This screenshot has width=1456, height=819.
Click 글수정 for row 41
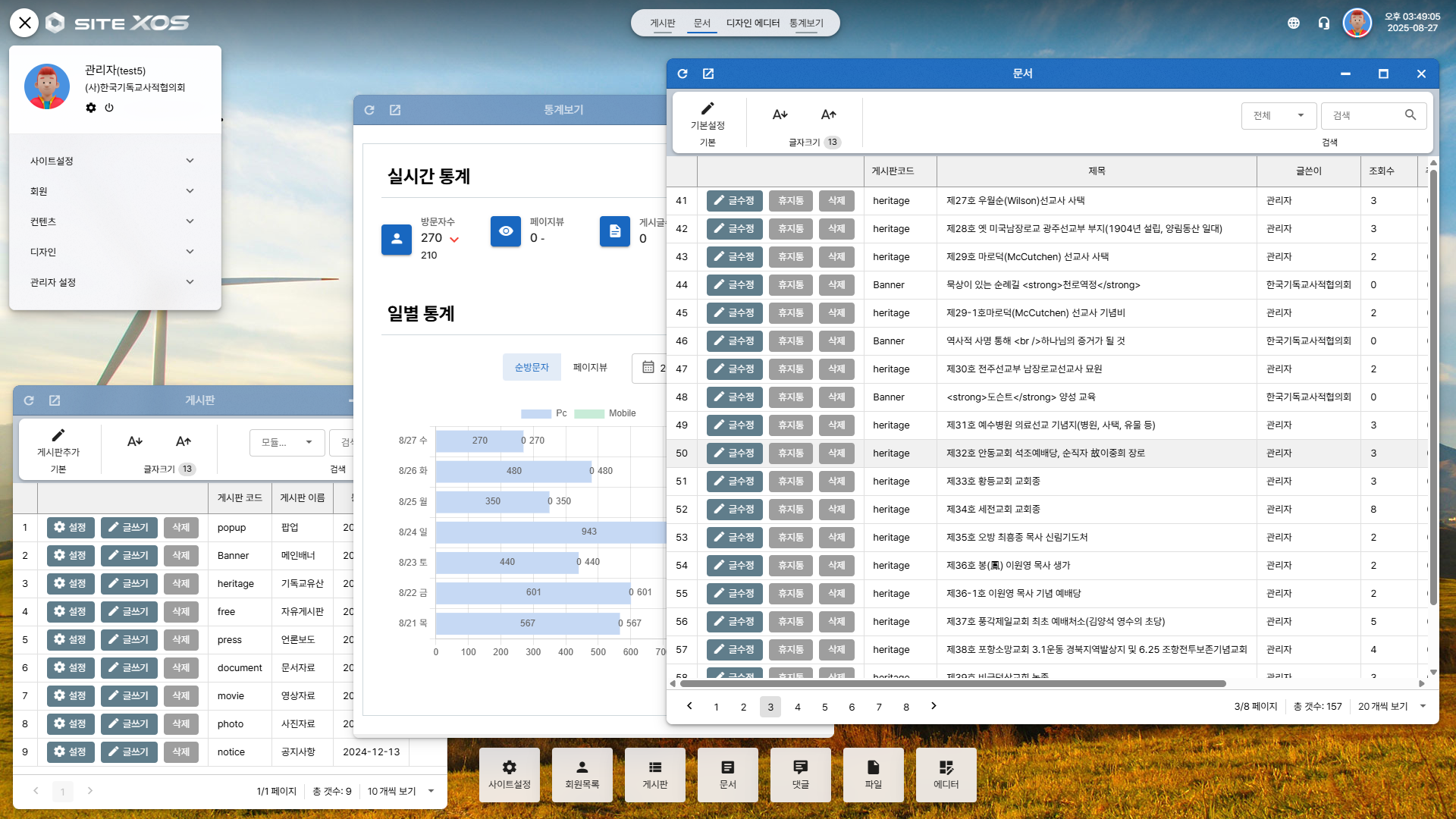(x=734, y=201)
